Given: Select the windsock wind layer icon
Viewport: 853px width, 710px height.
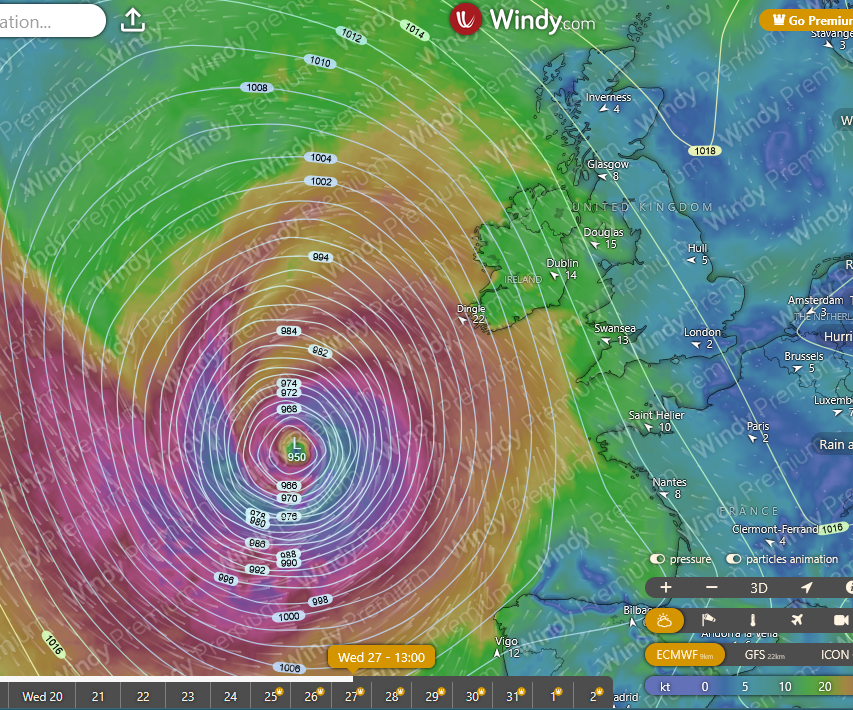Looking at the screenshot, I should pos(709,621).
